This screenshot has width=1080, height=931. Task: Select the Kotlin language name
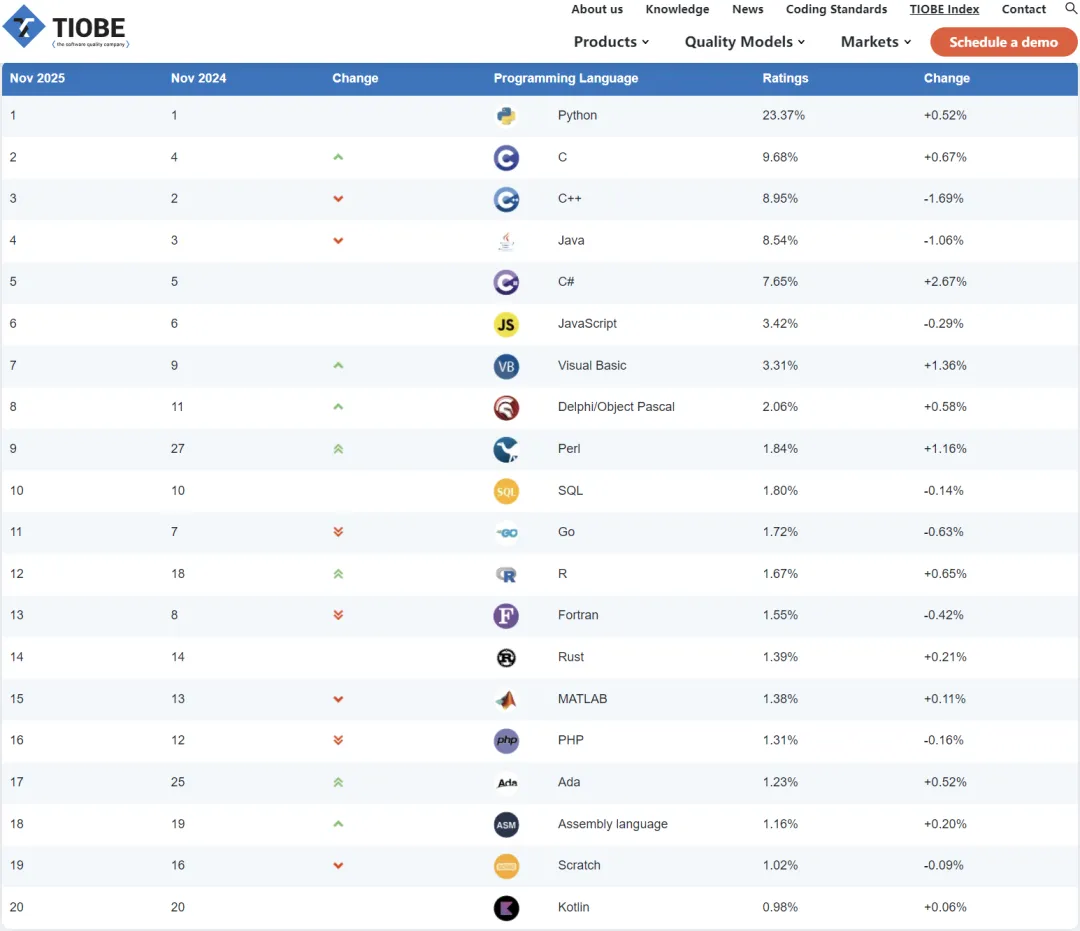(x=573, y=908)
